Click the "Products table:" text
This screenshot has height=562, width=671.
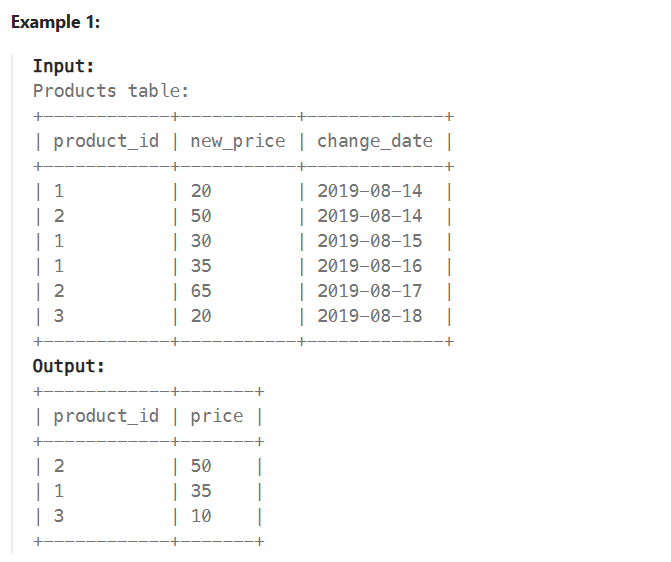click(111, 91)
